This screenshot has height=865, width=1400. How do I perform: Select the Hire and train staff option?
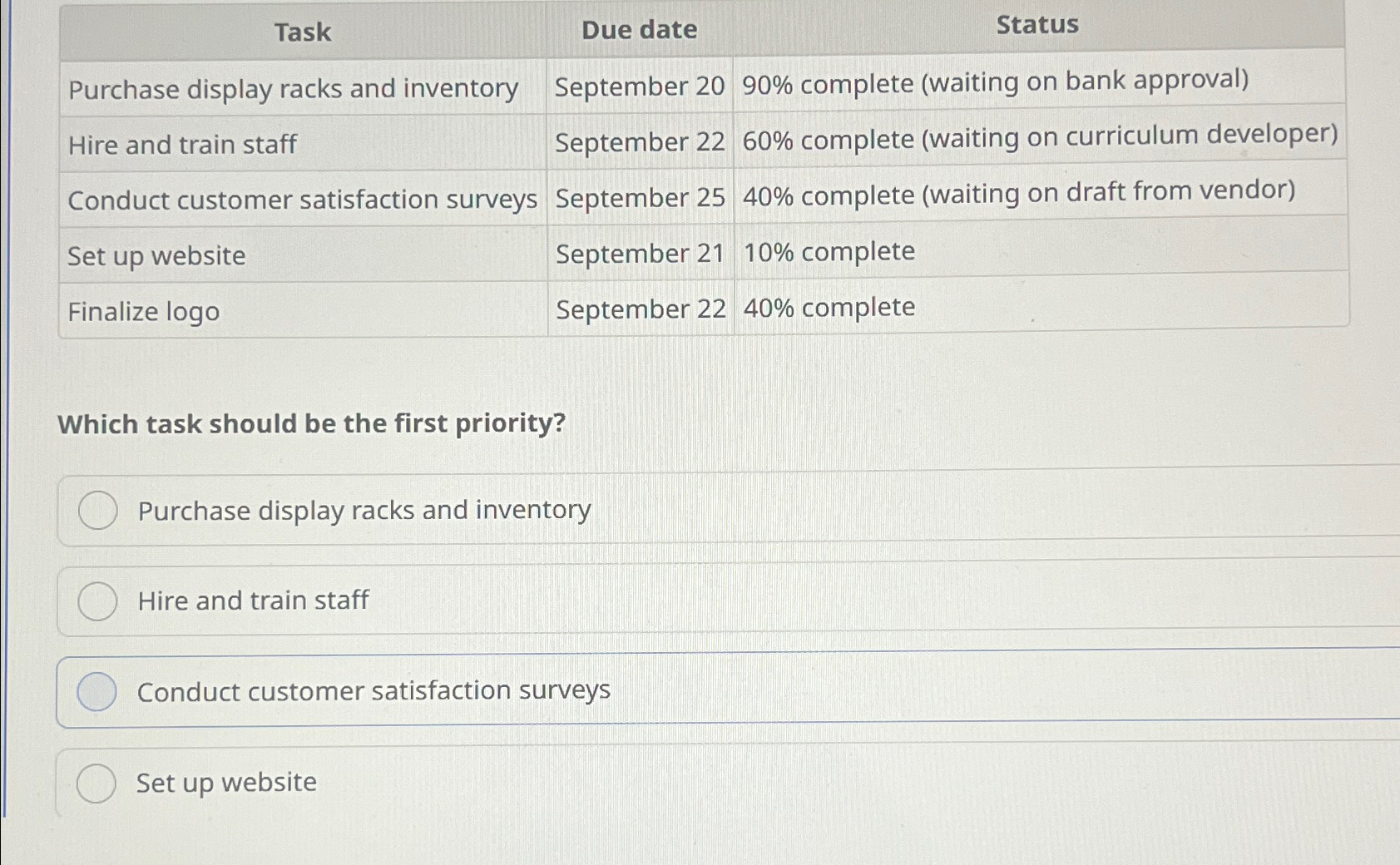click(97, 601)
